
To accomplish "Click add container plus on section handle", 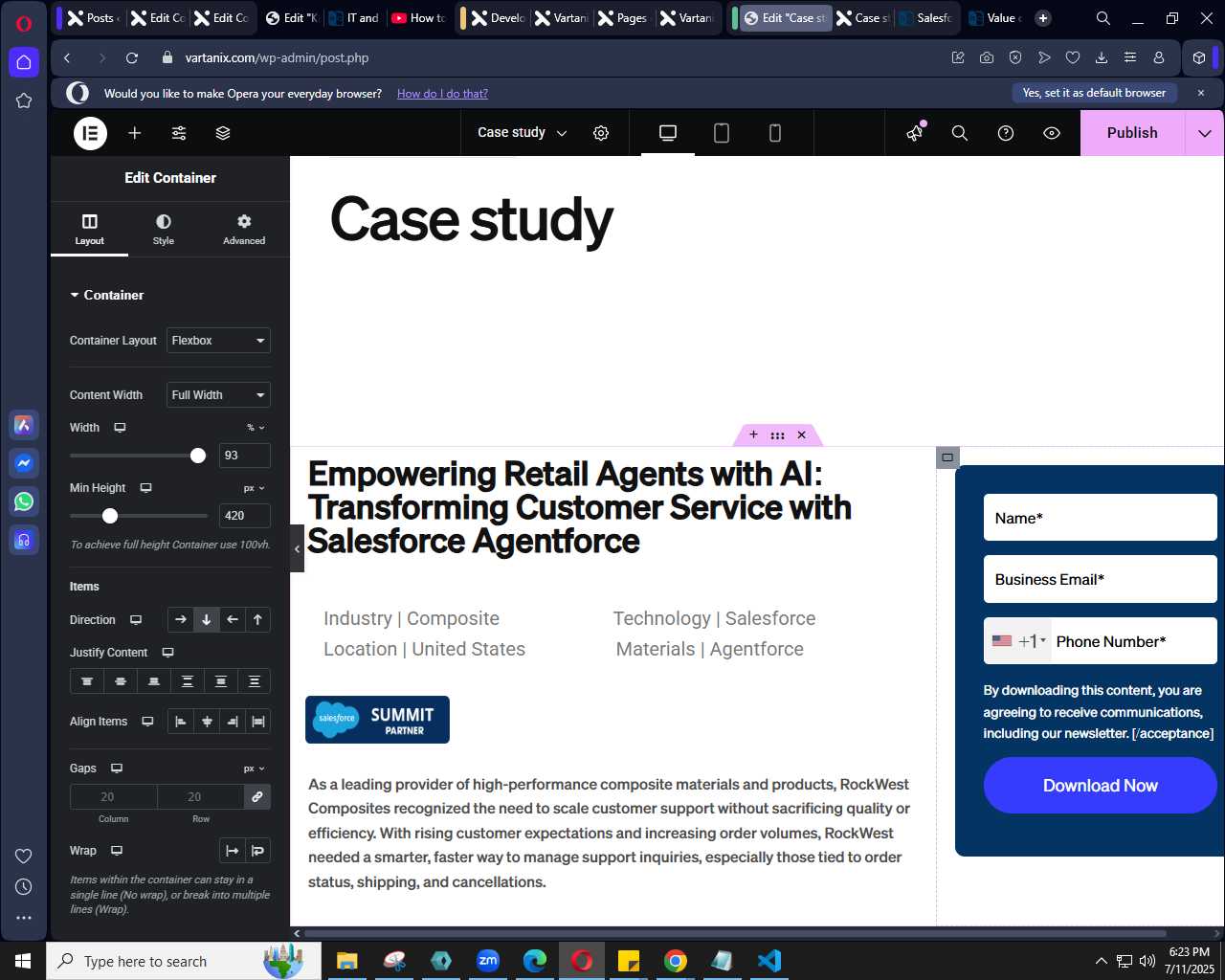I will pos(753,435).
